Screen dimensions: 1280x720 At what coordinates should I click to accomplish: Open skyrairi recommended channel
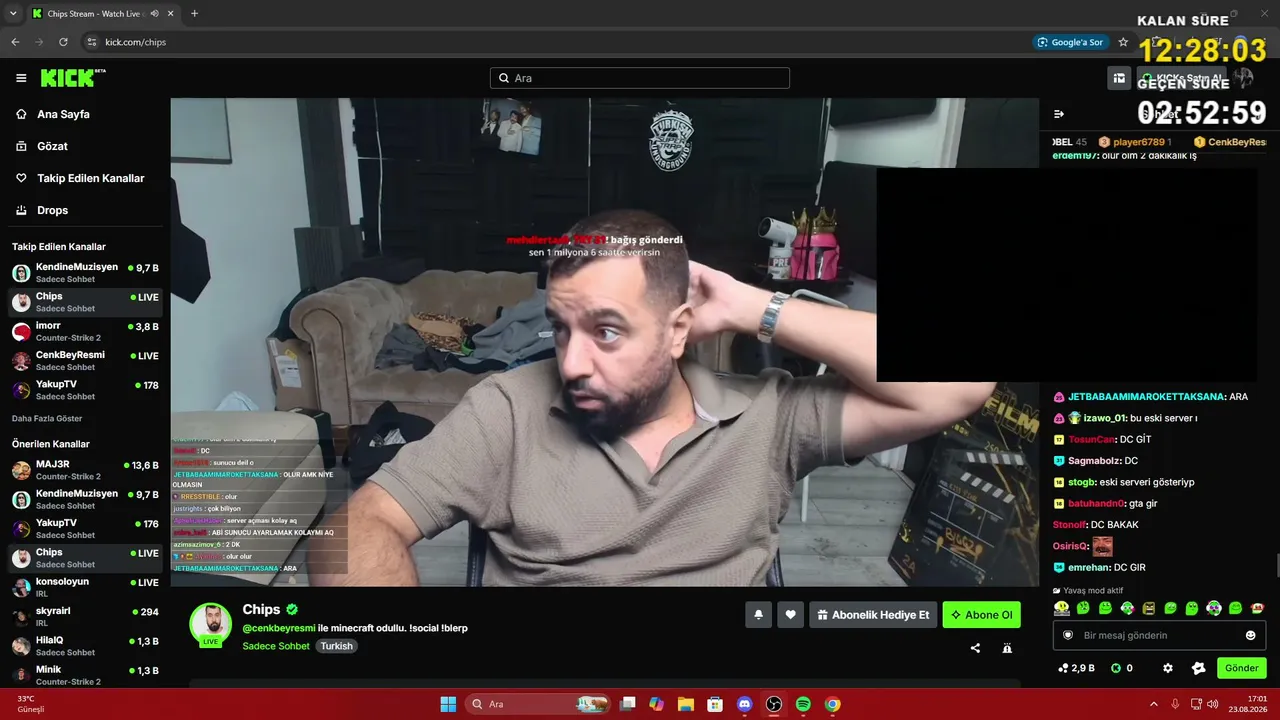(x=85, y=616)
